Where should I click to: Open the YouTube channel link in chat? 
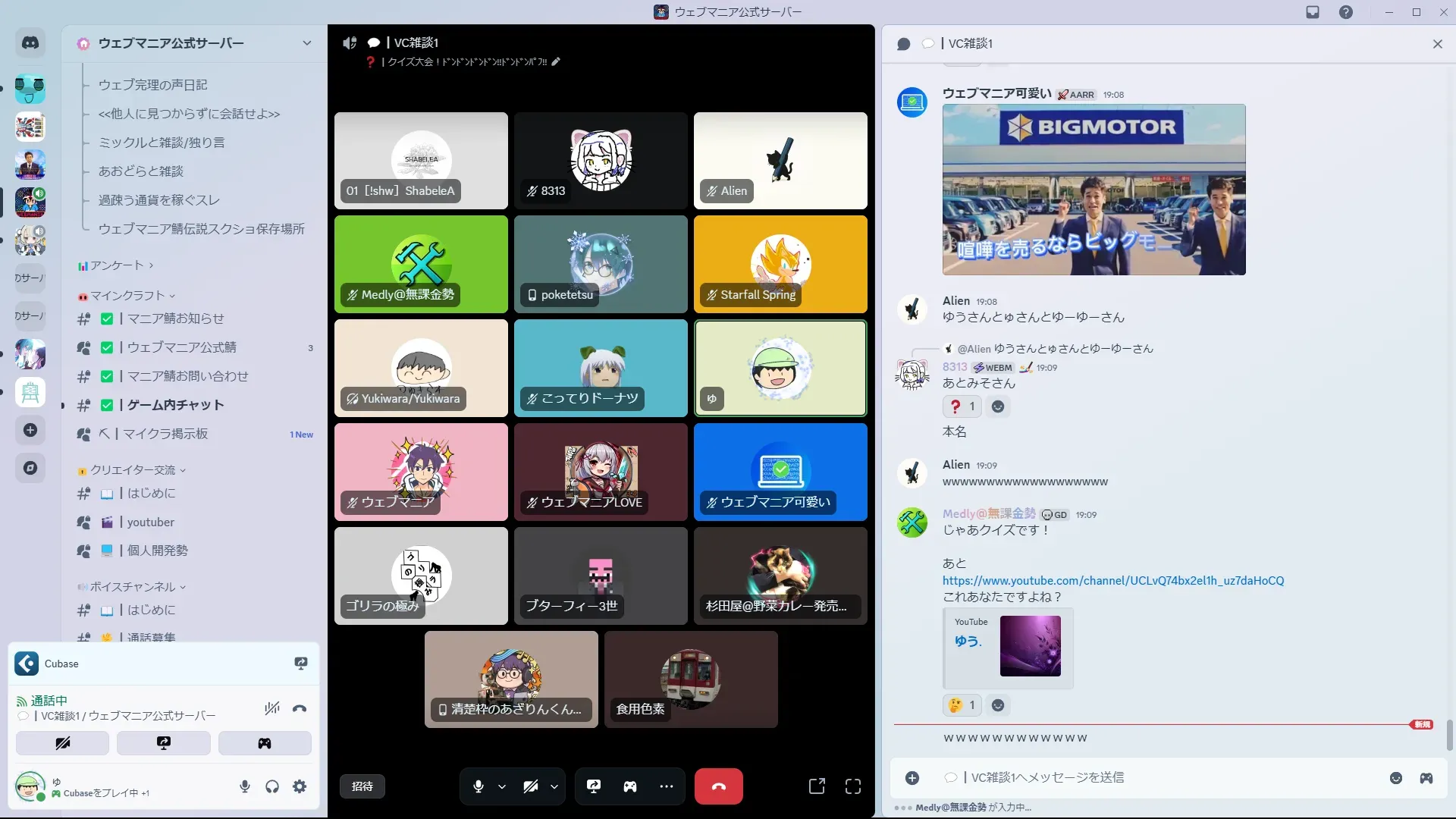coord(1112,580)
